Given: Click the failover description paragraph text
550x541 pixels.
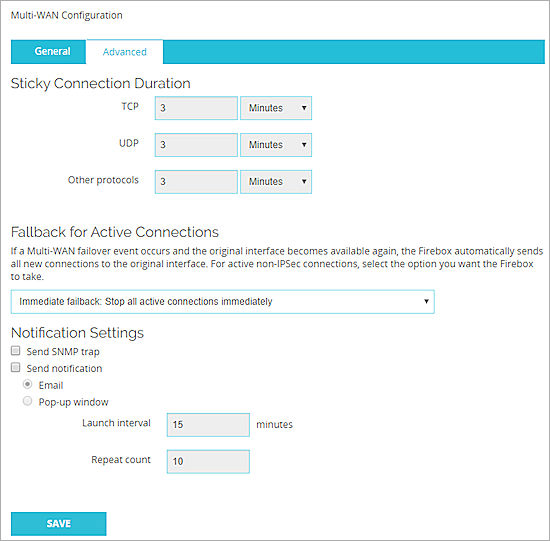Looking at the screenshot, I should pos(276,264).
